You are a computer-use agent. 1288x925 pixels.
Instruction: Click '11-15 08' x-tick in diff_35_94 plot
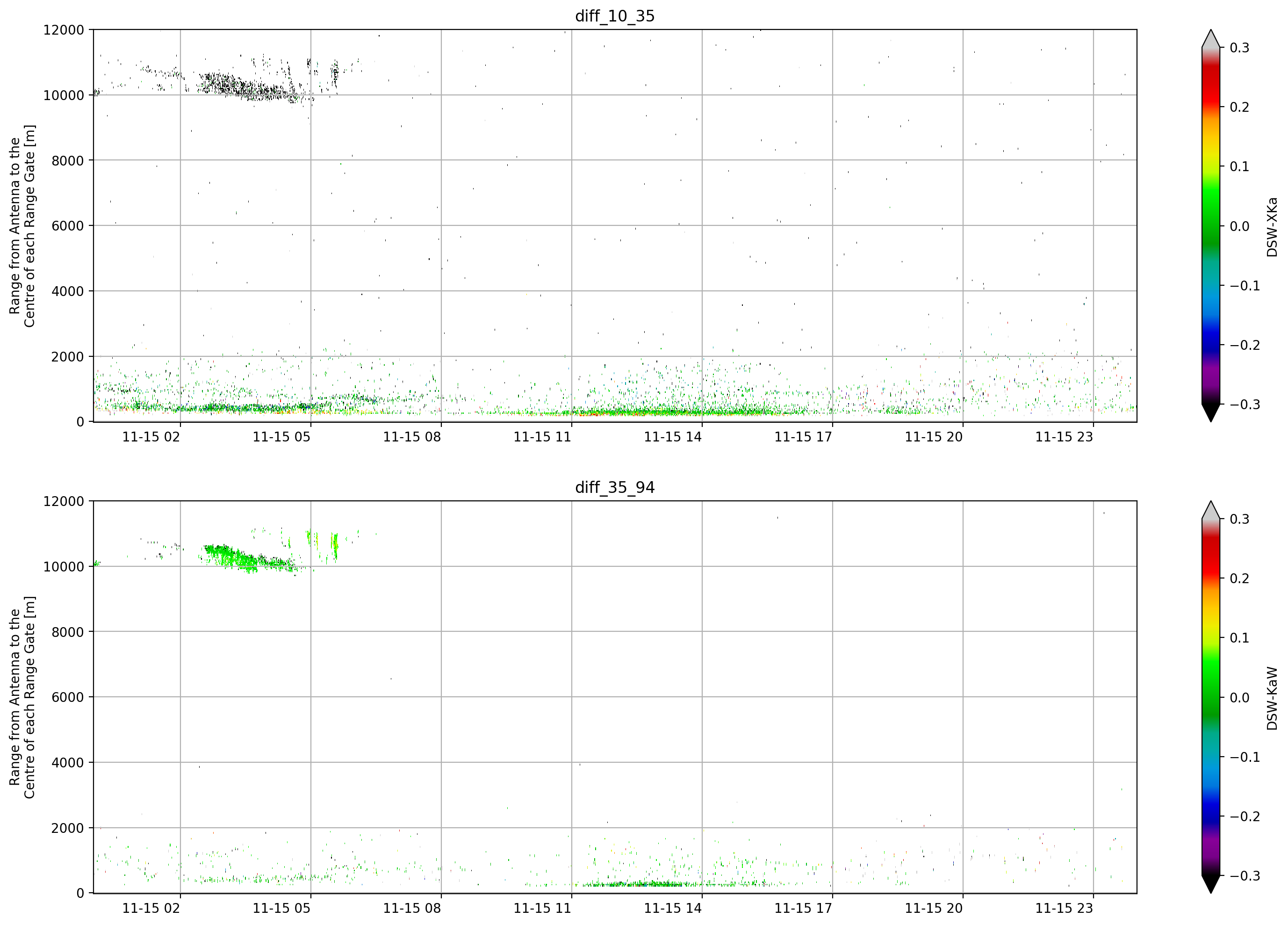pos(412,909)
